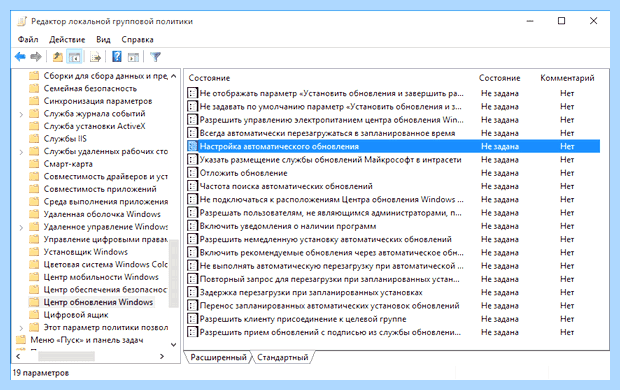Select policy Повторный запрос для перезагрузки
Image resolution: width=620 pixels, height=390 pixels.
[x=329, y=279]
